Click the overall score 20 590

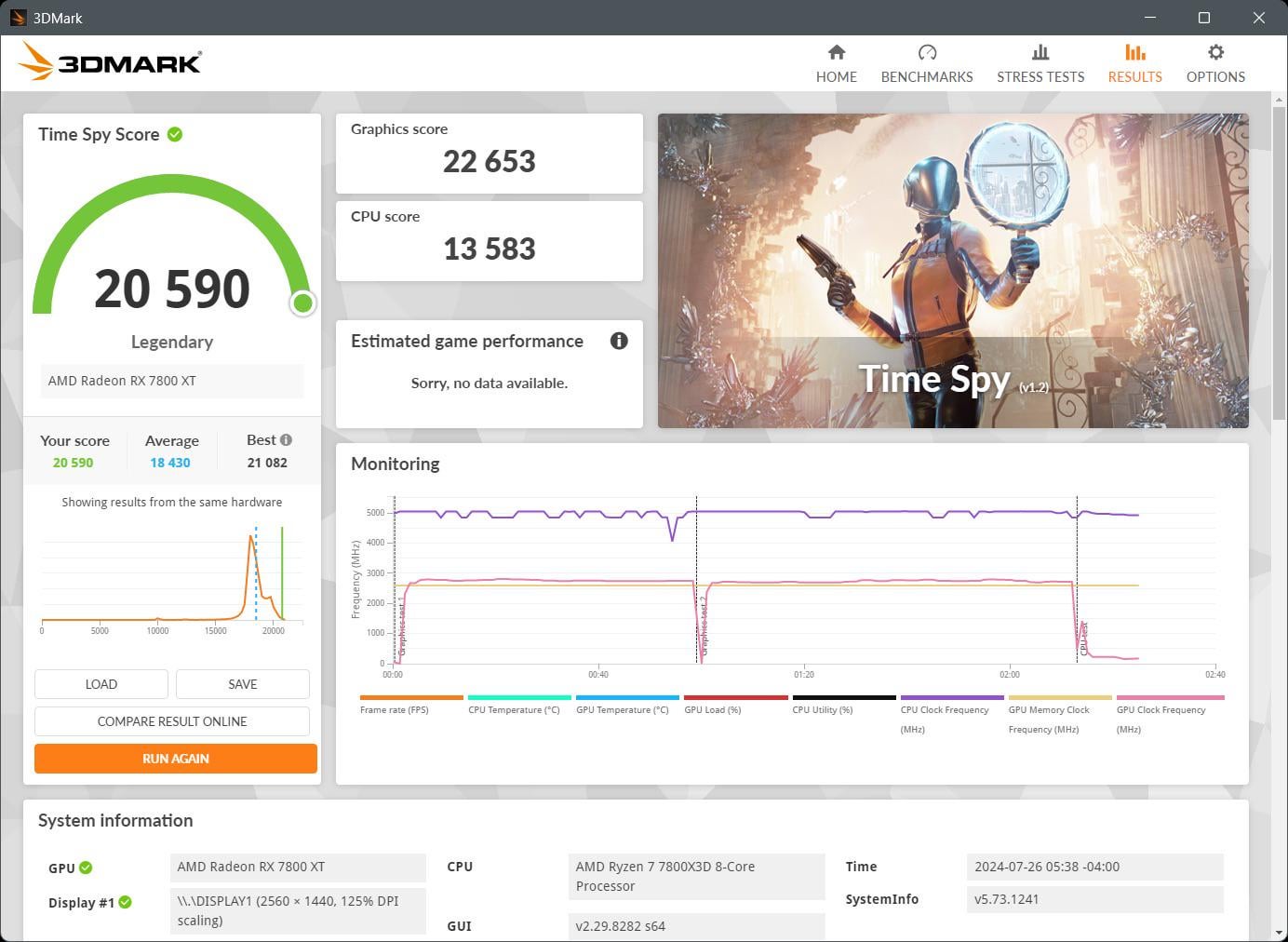coord(172,289)
